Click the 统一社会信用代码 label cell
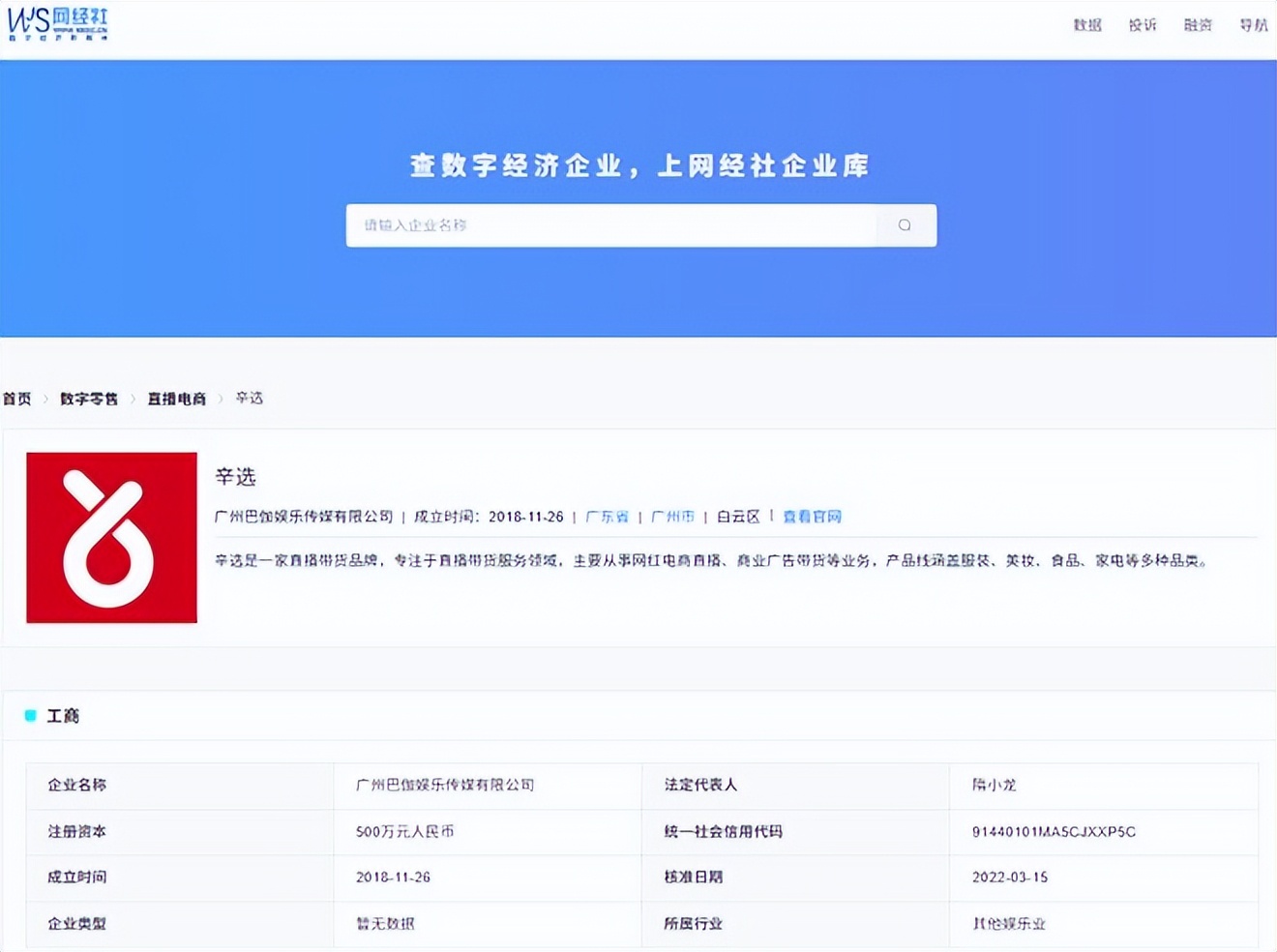1277x952 pixels. pos(796,832)
